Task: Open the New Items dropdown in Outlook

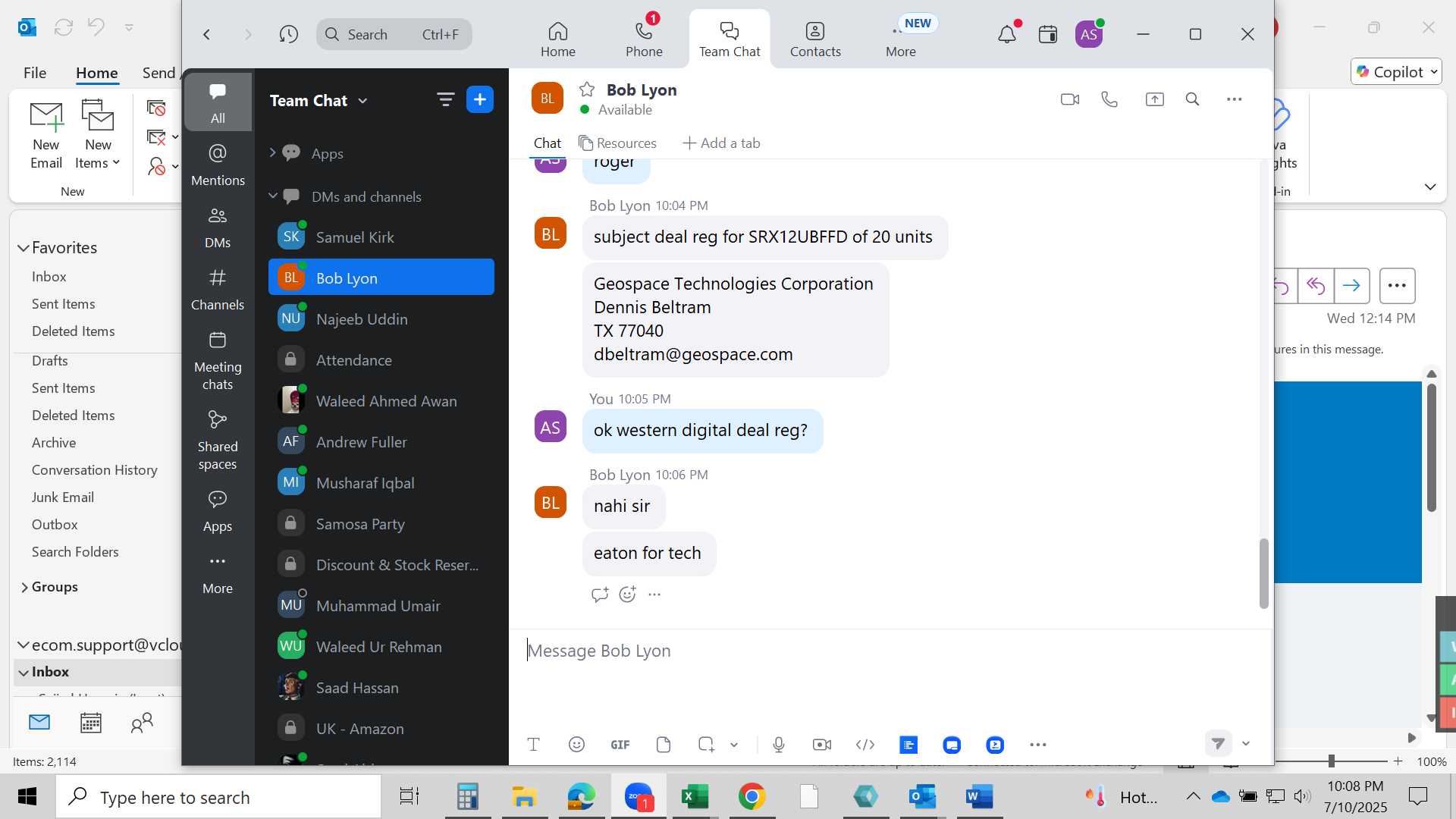Action: 98,136
